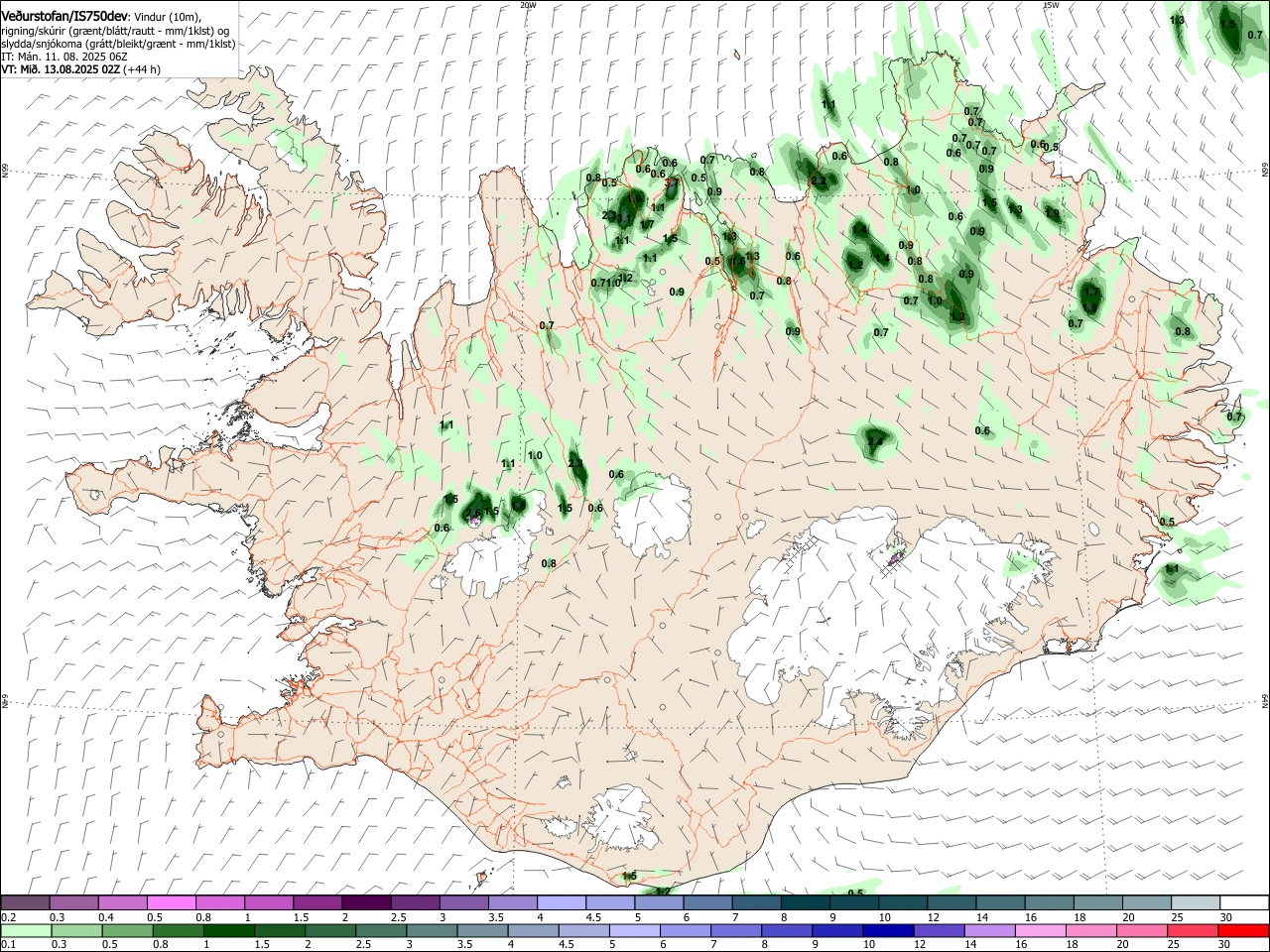Click the '30' label in the upper legend
The image size is (1270, 952).
coord(1226,917)
